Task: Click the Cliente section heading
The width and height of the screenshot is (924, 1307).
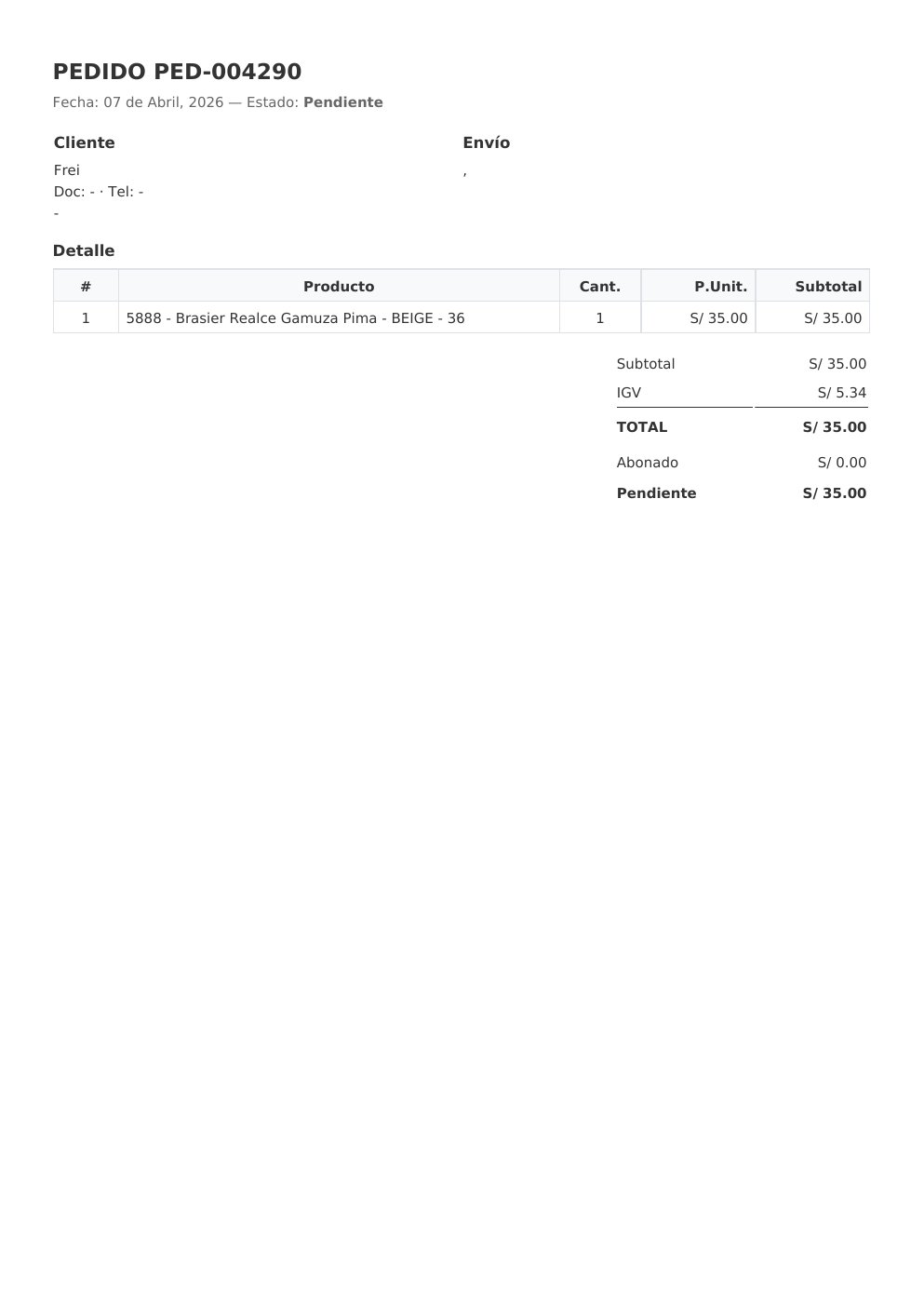Action: (84, 142)
